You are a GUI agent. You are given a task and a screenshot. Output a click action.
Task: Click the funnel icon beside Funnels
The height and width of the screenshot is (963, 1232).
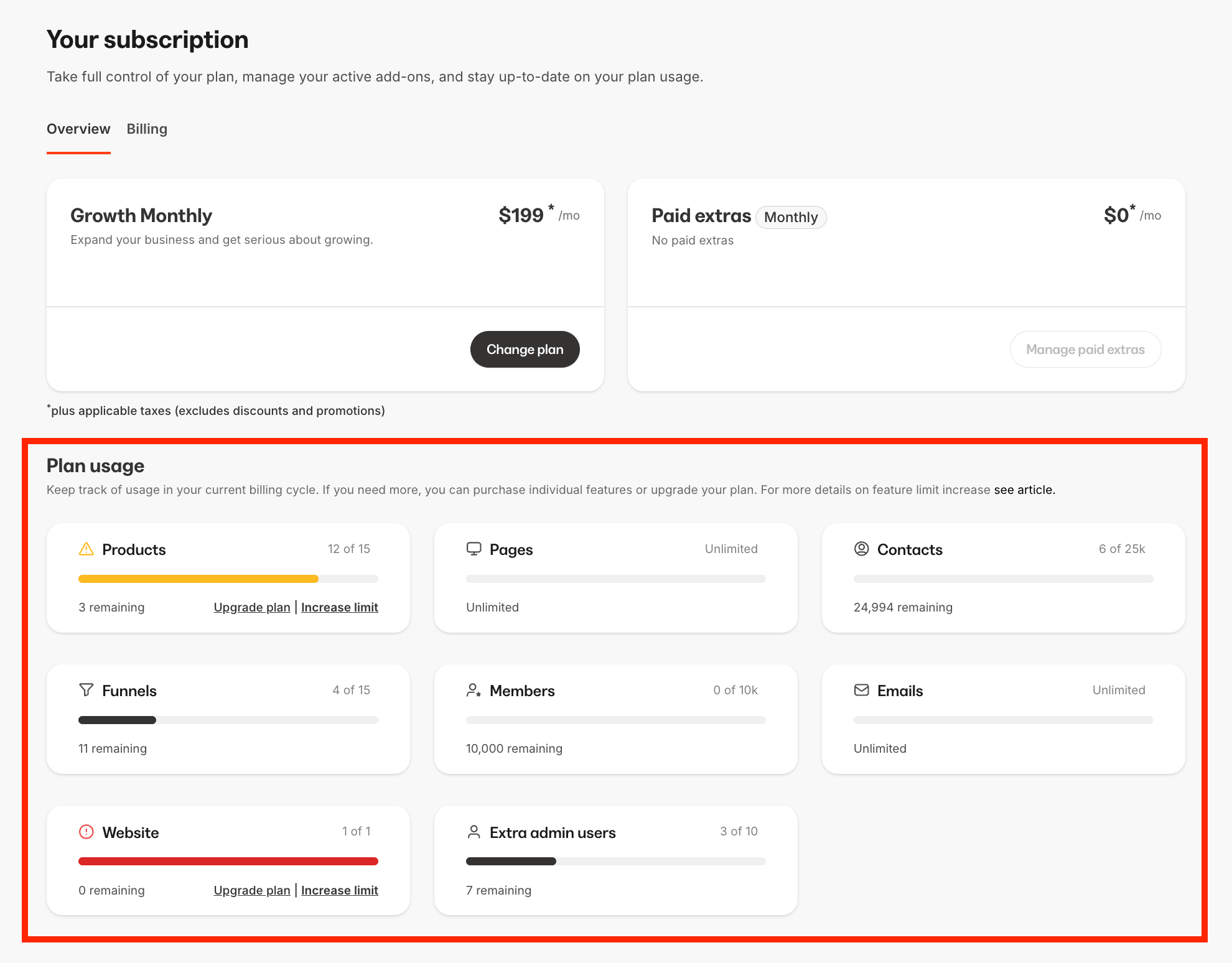pyautogui.click(x=86, y=690)
